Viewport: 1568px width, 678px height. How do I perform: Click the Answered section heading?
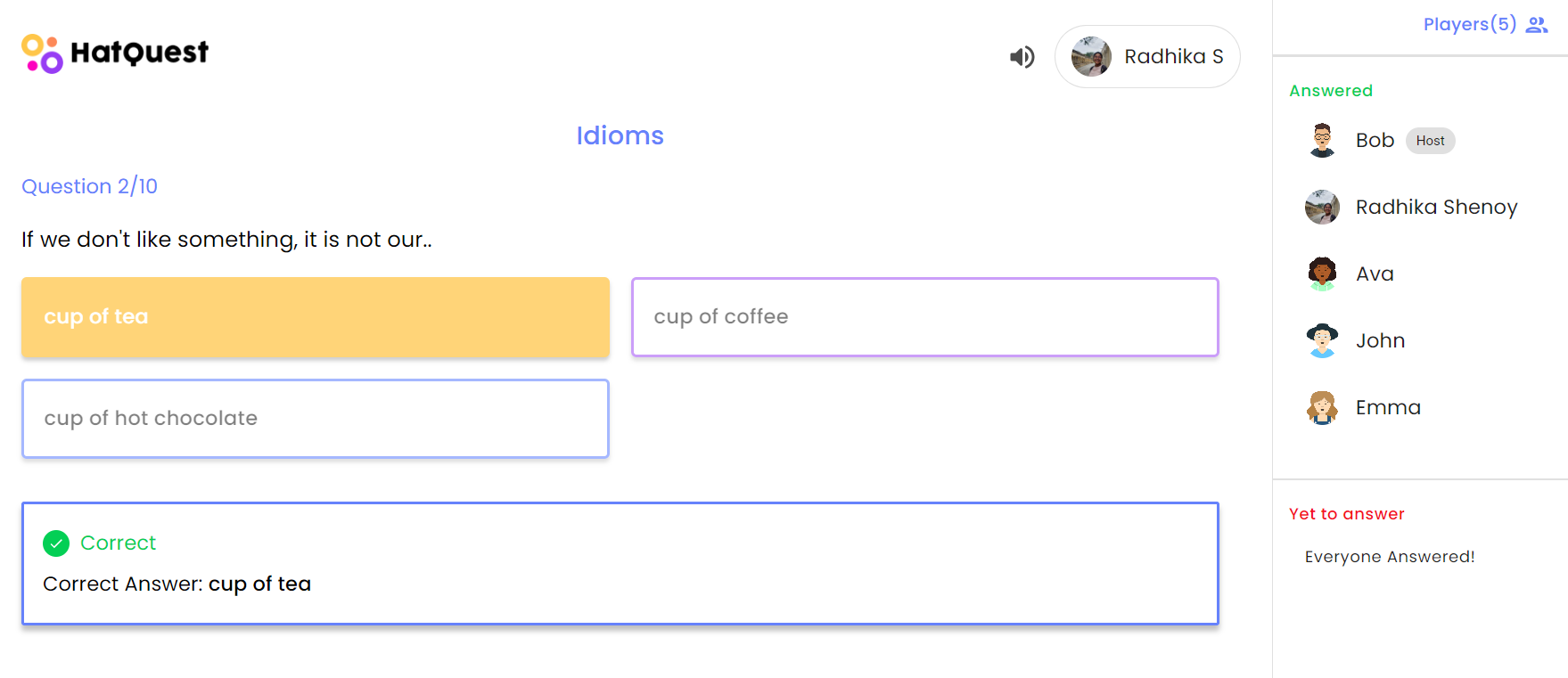click(1330, 91)
